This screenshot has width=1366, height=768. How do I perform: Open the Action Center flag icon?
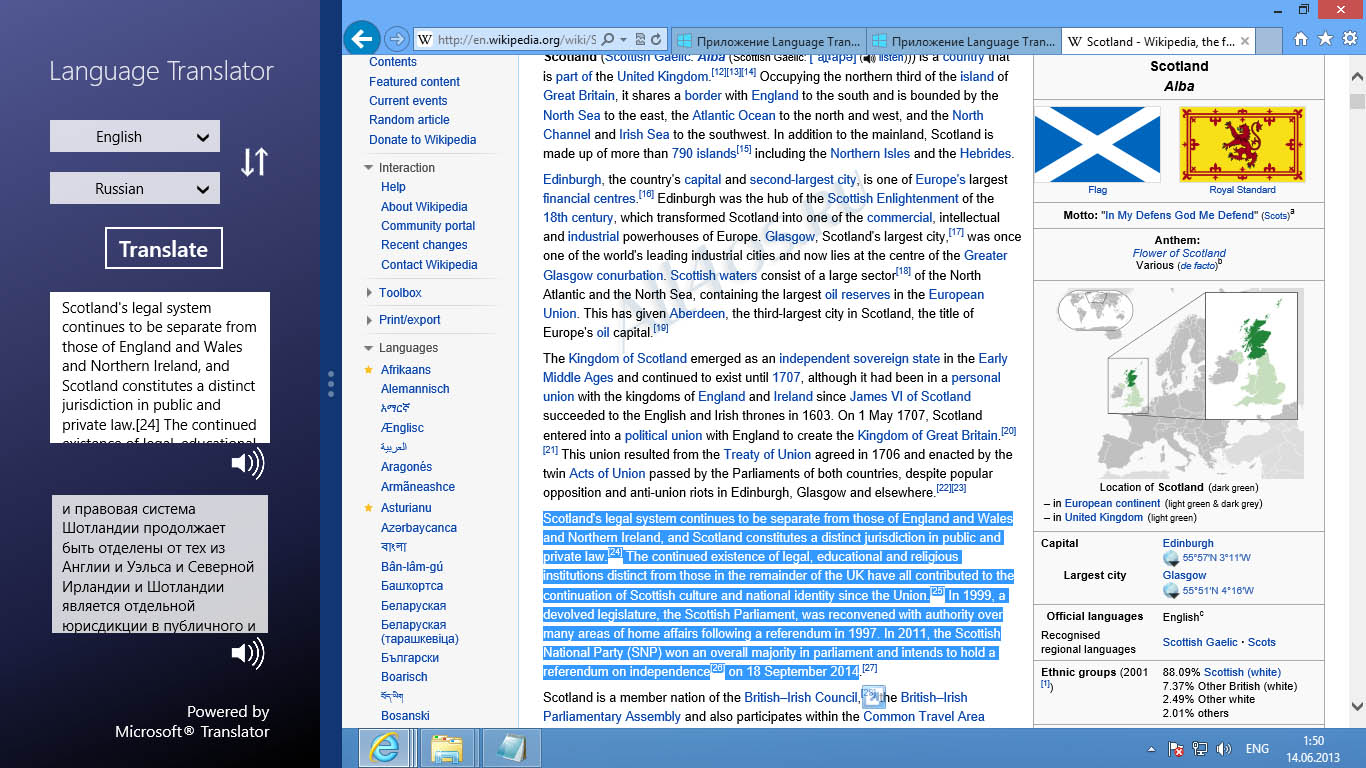[x=1177, y=749]
